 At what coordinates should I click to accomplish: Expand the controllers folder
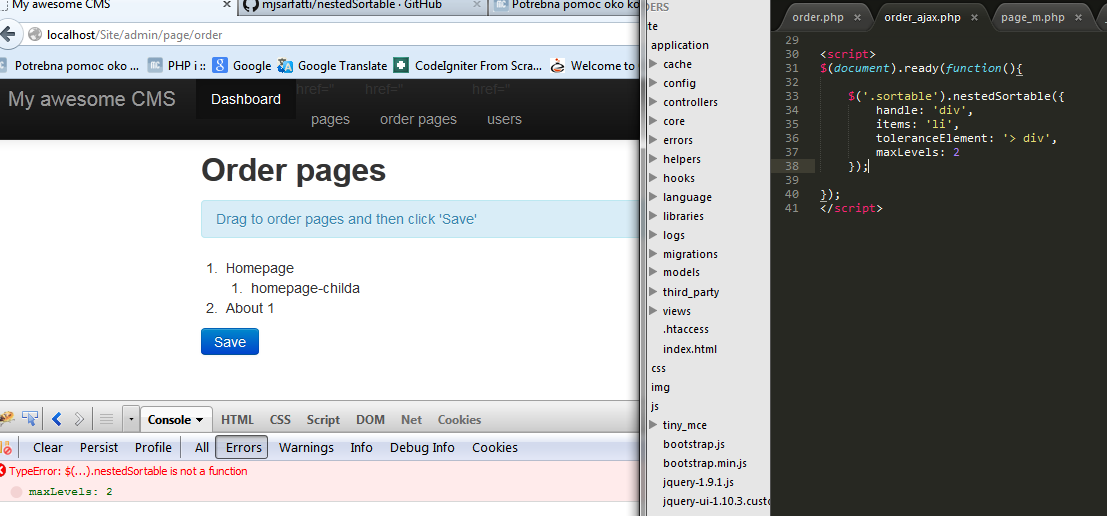click(652, 102)
